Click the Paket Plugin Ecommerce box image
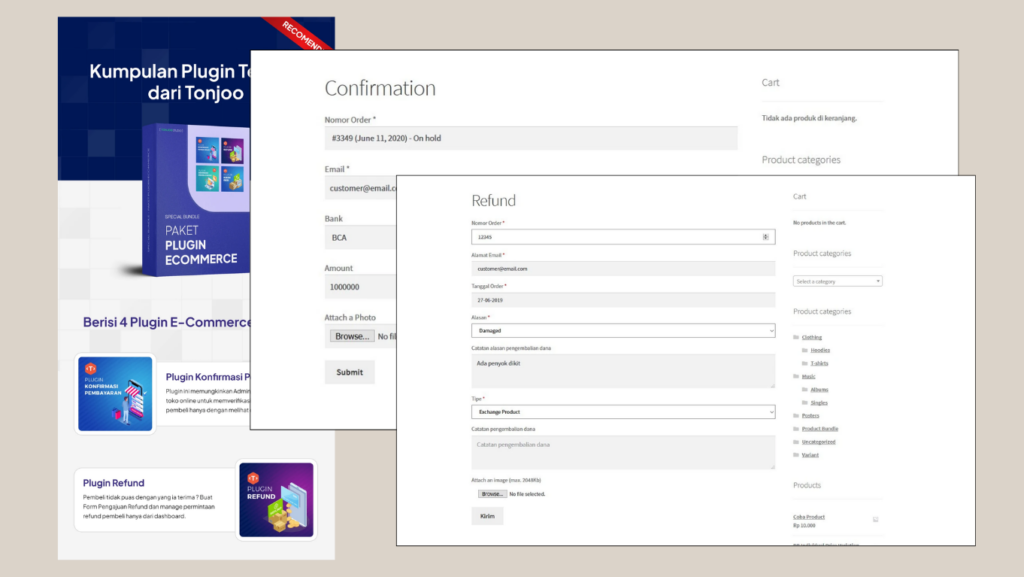This screenshot has height=577, width=1024. click(x=196, y=199)
